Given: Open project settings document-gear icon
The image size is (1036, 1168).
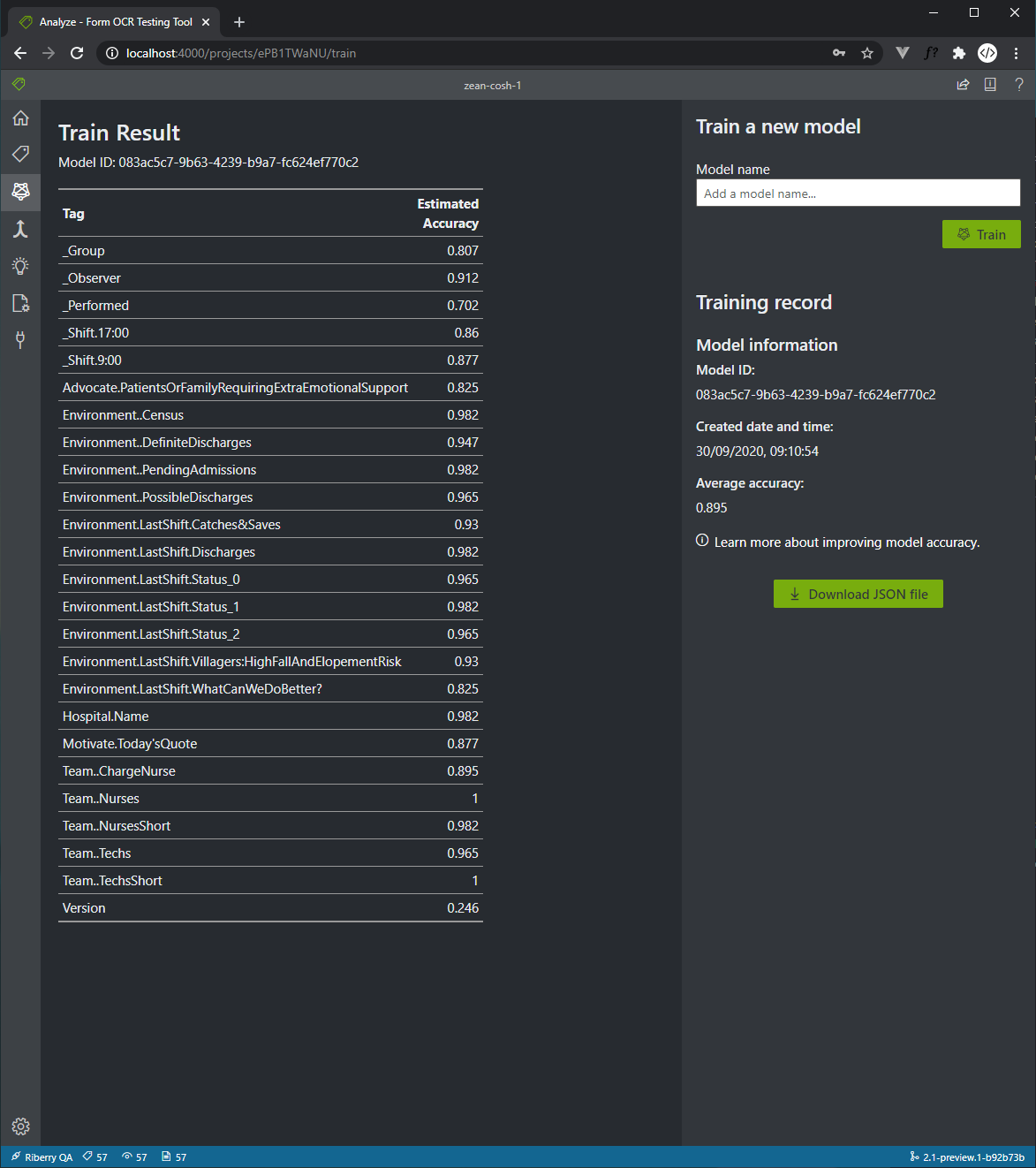Looking at the screenshot, I should 20,303.
